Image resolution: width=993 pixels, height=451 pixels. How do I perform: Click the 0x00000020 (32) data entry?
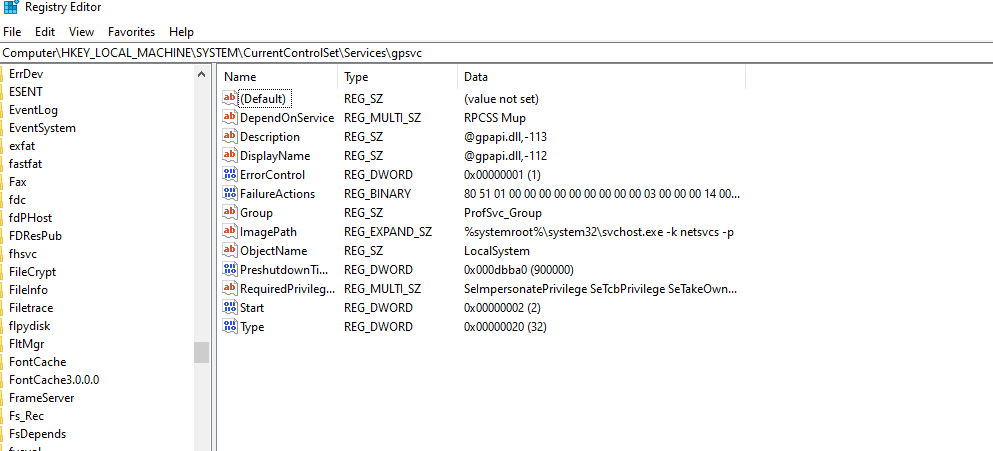(505, 327)
